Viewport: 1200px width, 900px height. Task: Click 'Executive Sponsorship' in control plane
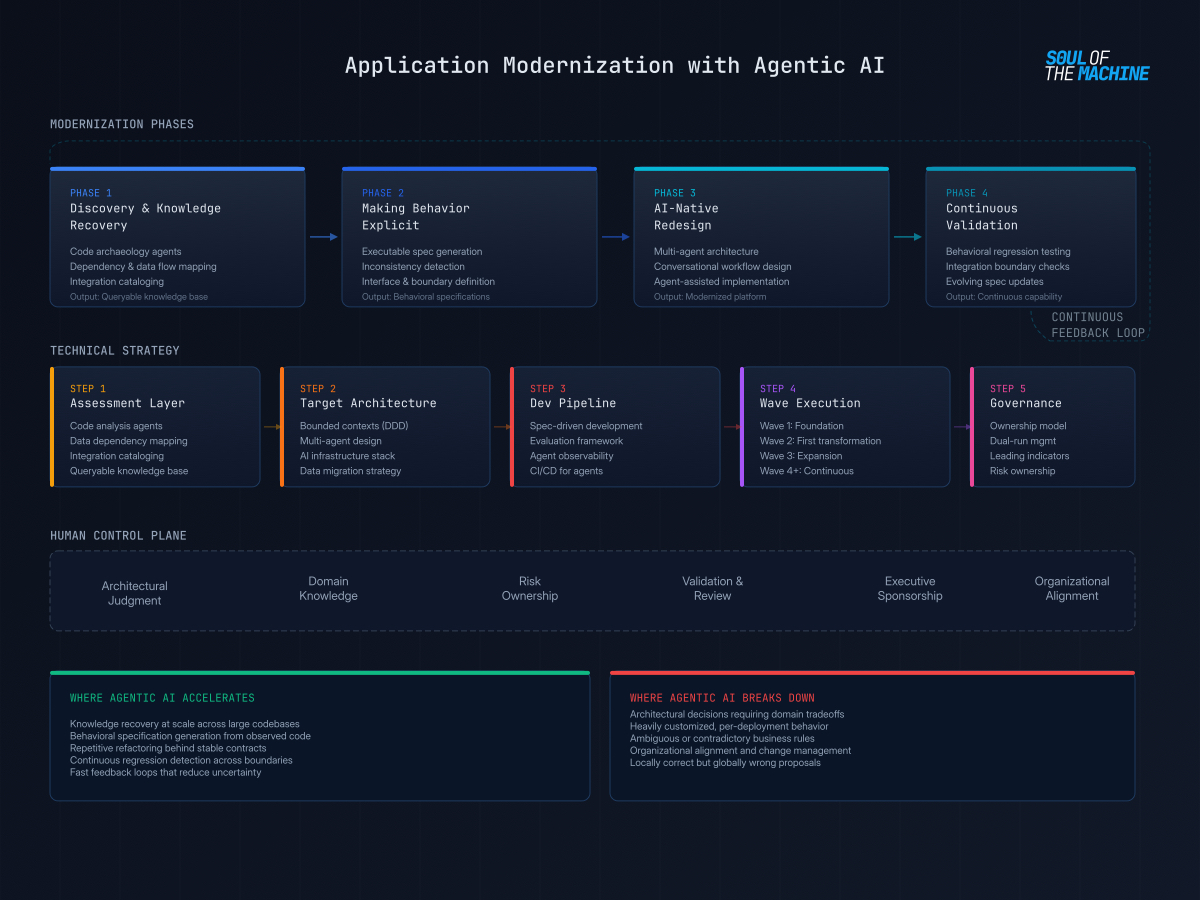click(x=910, y=588)
